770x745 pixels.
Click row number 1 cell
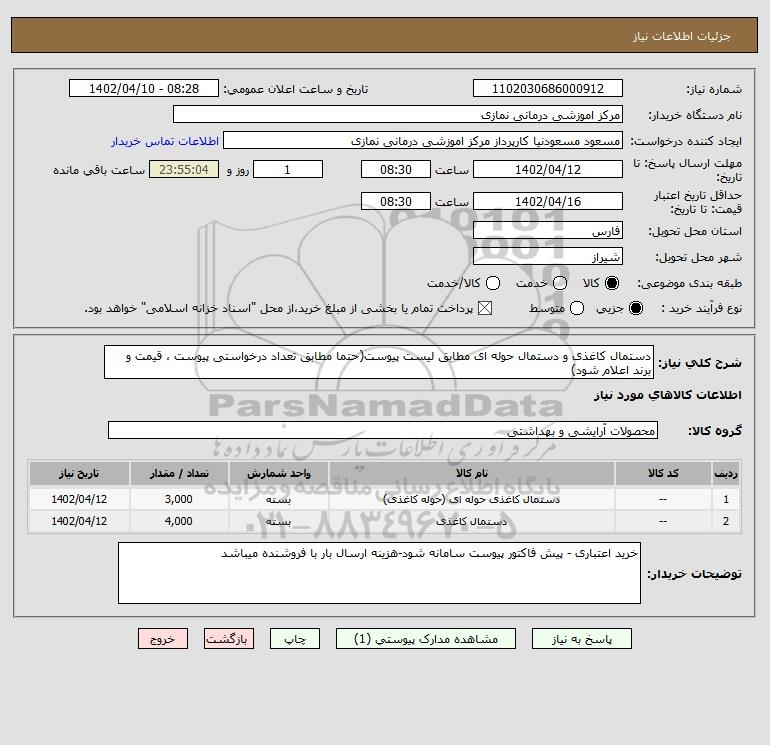(x=726, y=499)
